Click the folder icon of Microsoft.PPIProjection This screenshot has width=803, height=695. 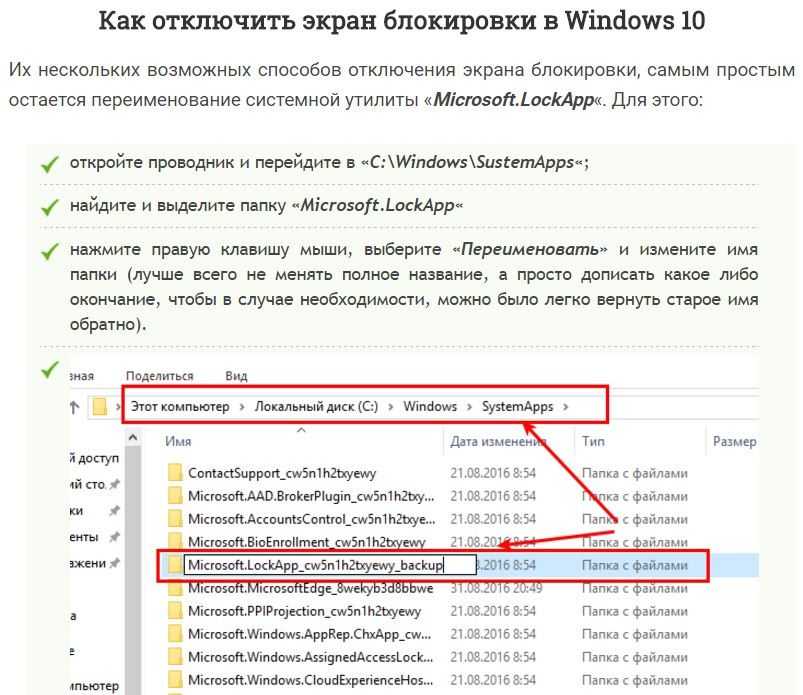click(175, 611)
